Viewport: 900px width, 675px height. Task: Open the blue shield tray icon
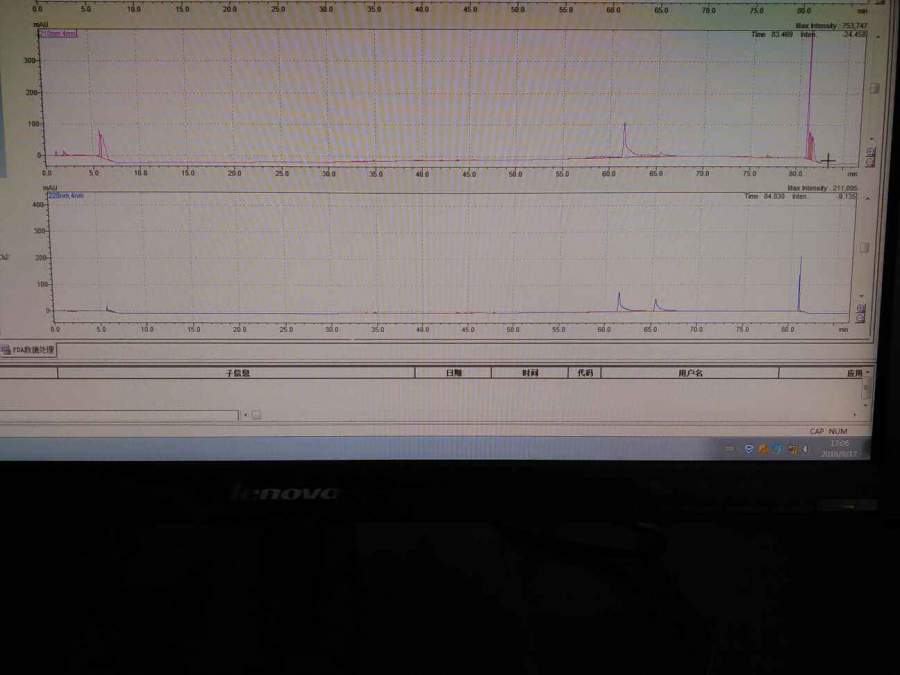pyautogui.click(x=748, y=449)
